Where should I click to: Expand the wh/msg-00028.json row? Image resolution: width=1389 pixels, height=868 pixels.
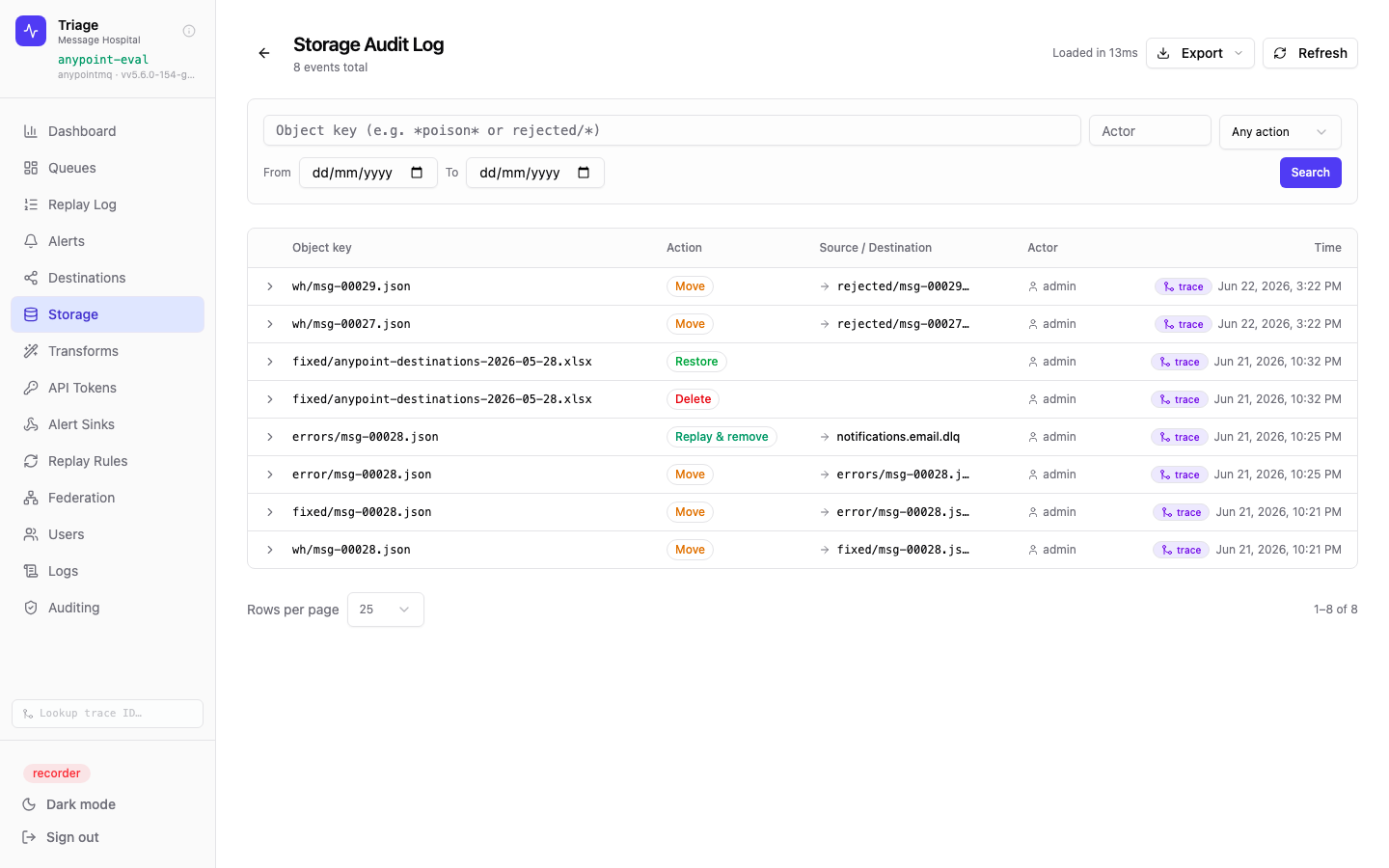tap(270, 550)
